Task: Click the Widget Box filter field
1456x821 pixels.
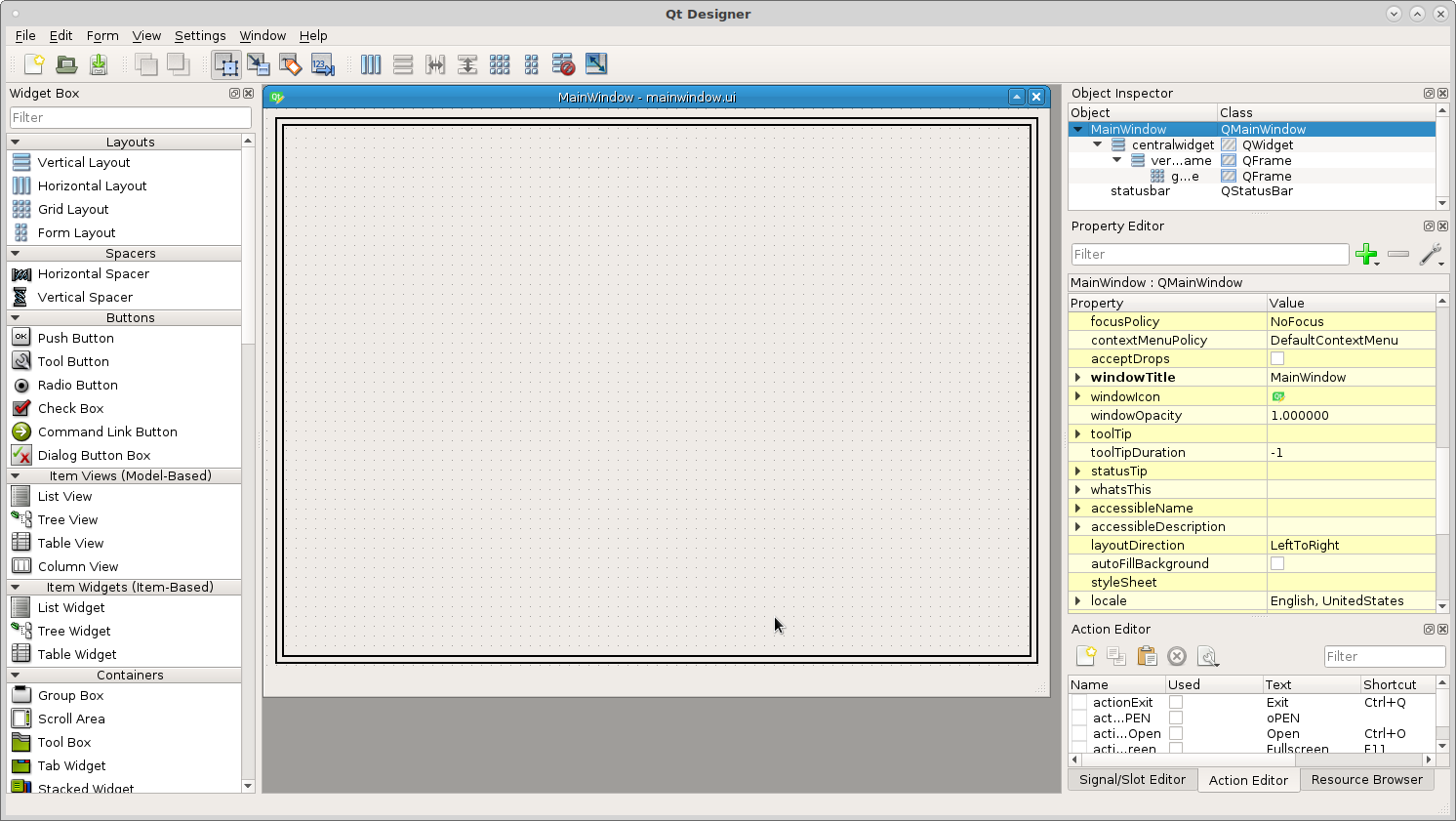Action: tap(131, 117)
